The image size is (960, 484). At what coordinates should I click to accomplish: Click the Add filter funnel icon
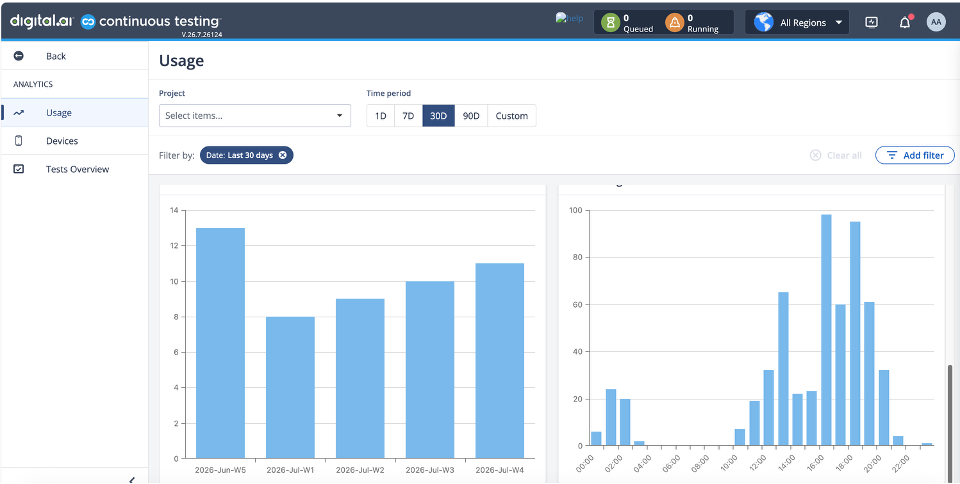[892, 155]
